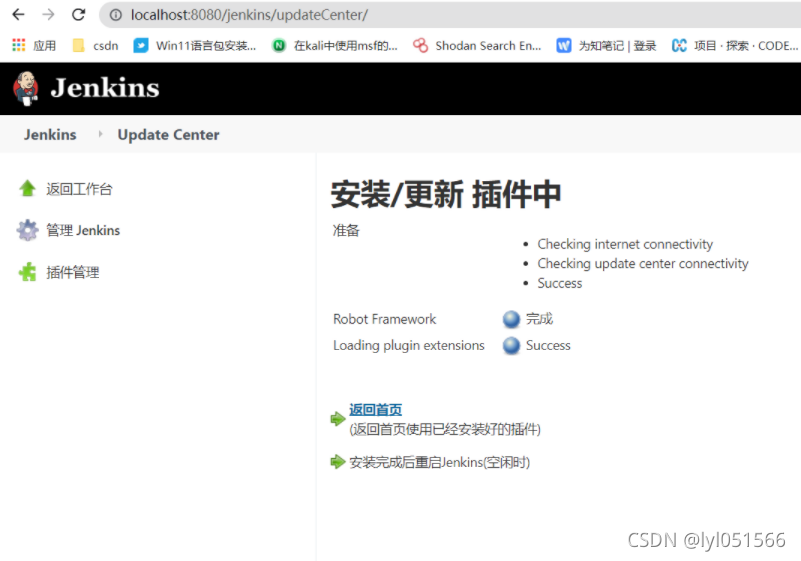Select Update Center in the breadcrumb

coord(169,134)
